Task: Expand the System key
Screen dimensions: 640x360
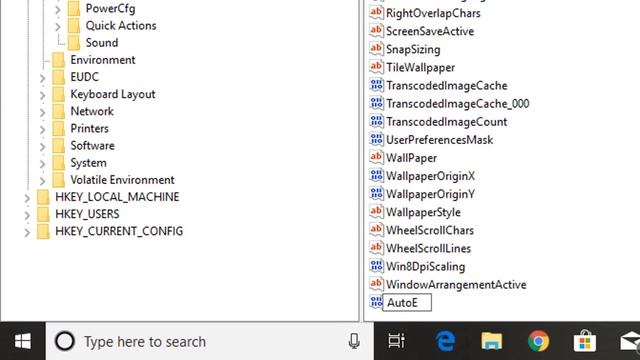Action: (x=42, y=163)
